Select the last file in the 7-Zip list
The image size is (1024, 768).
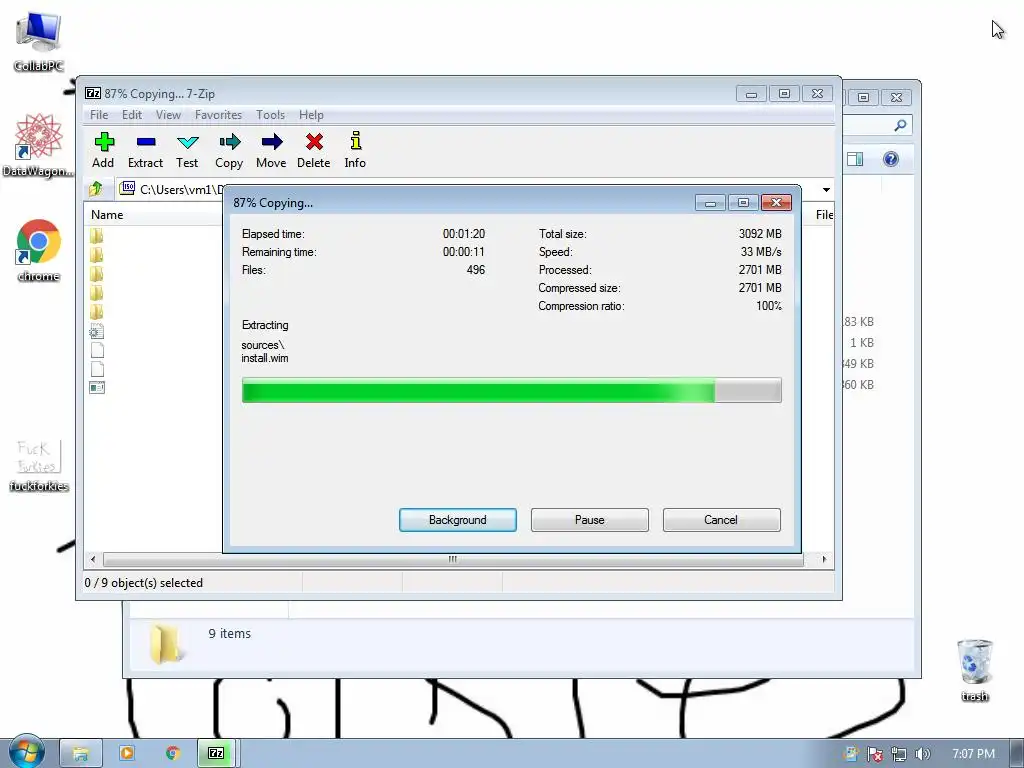97,388
